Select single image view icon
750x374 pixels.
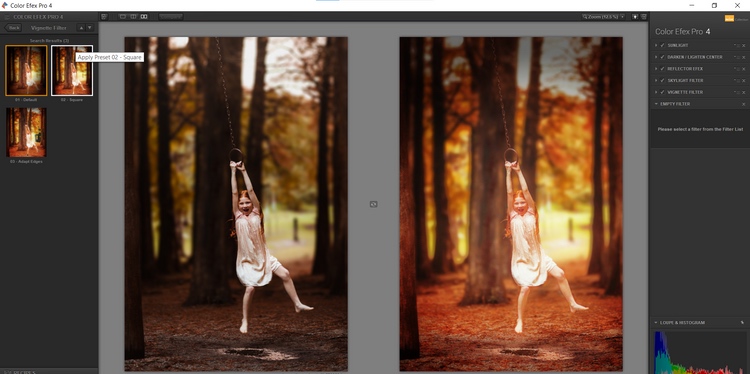(122, 16)
